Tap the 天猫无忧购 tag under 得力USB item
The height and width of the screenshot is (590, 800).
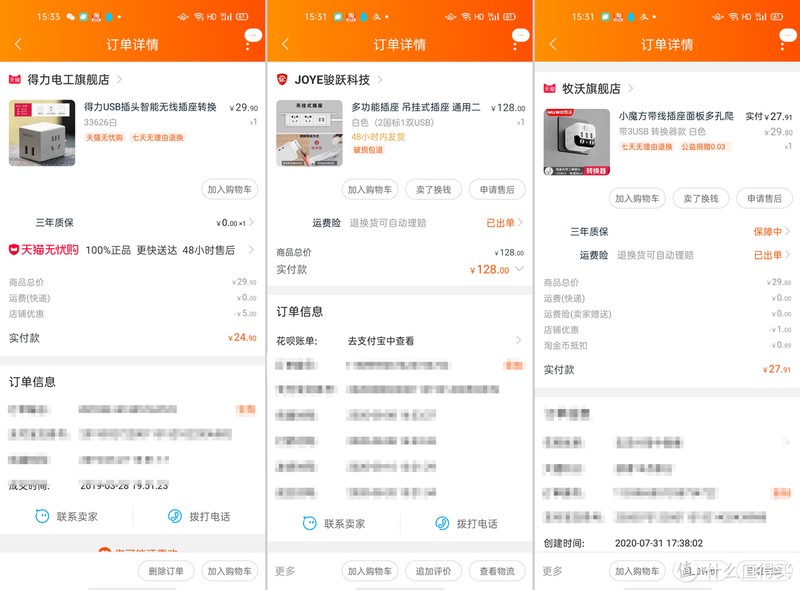click(104, 138)
